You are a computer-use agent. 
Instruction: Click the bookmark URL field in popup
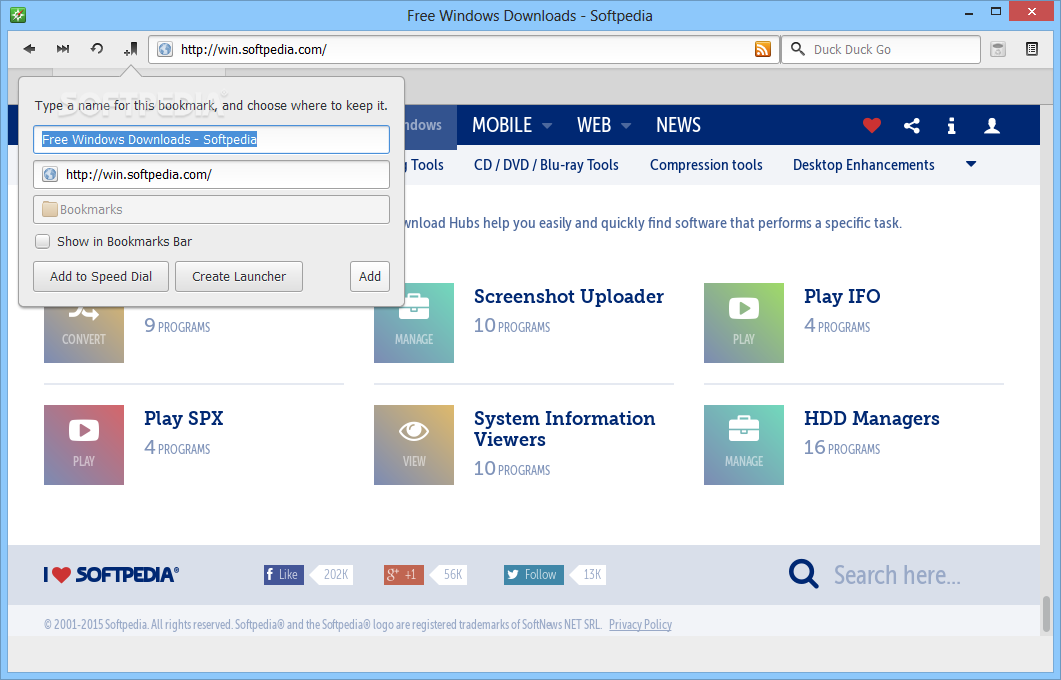click(x=211, y=175)
